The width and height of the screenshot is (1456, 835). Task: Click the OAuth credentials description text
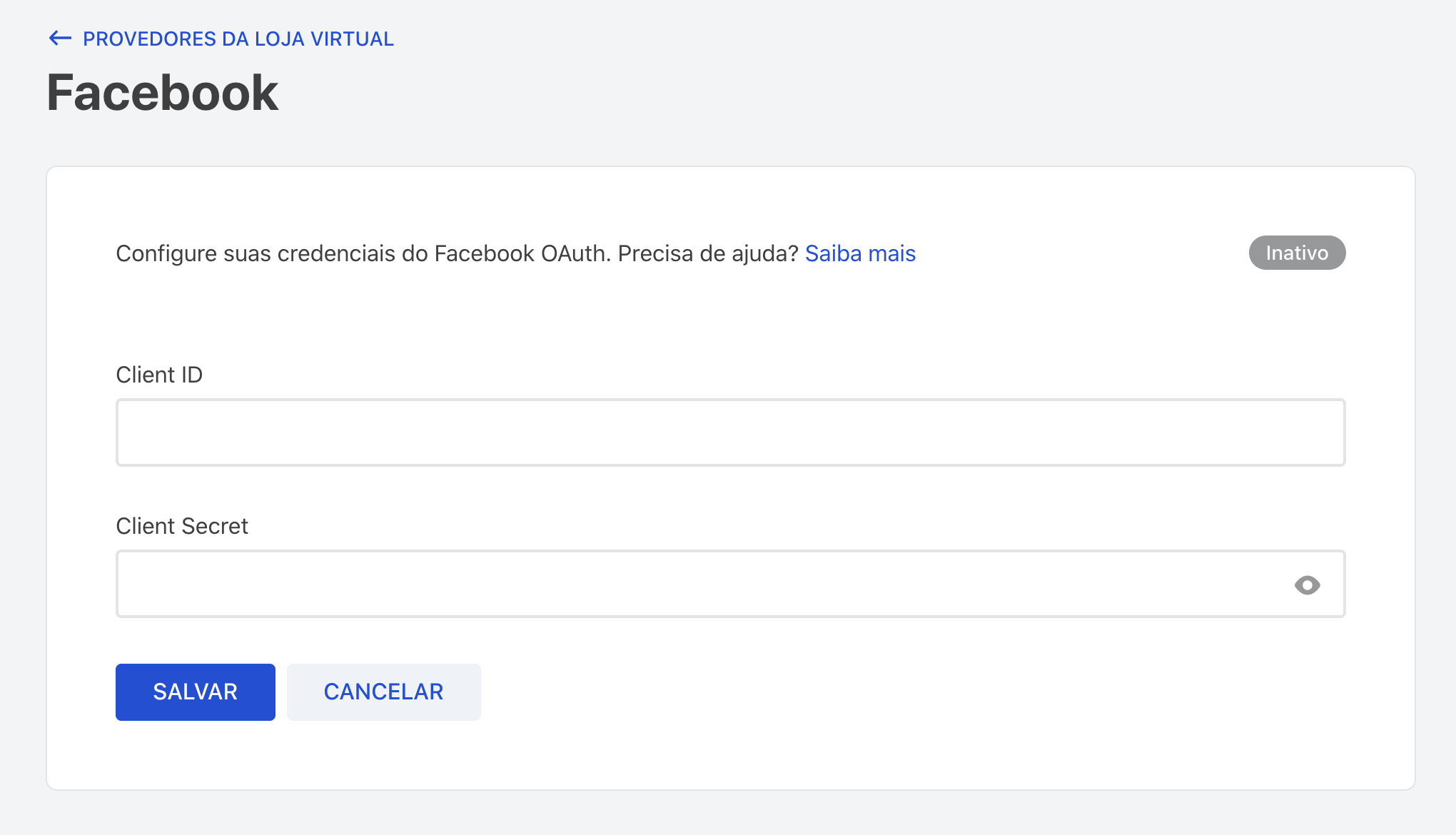pos(457,253)
